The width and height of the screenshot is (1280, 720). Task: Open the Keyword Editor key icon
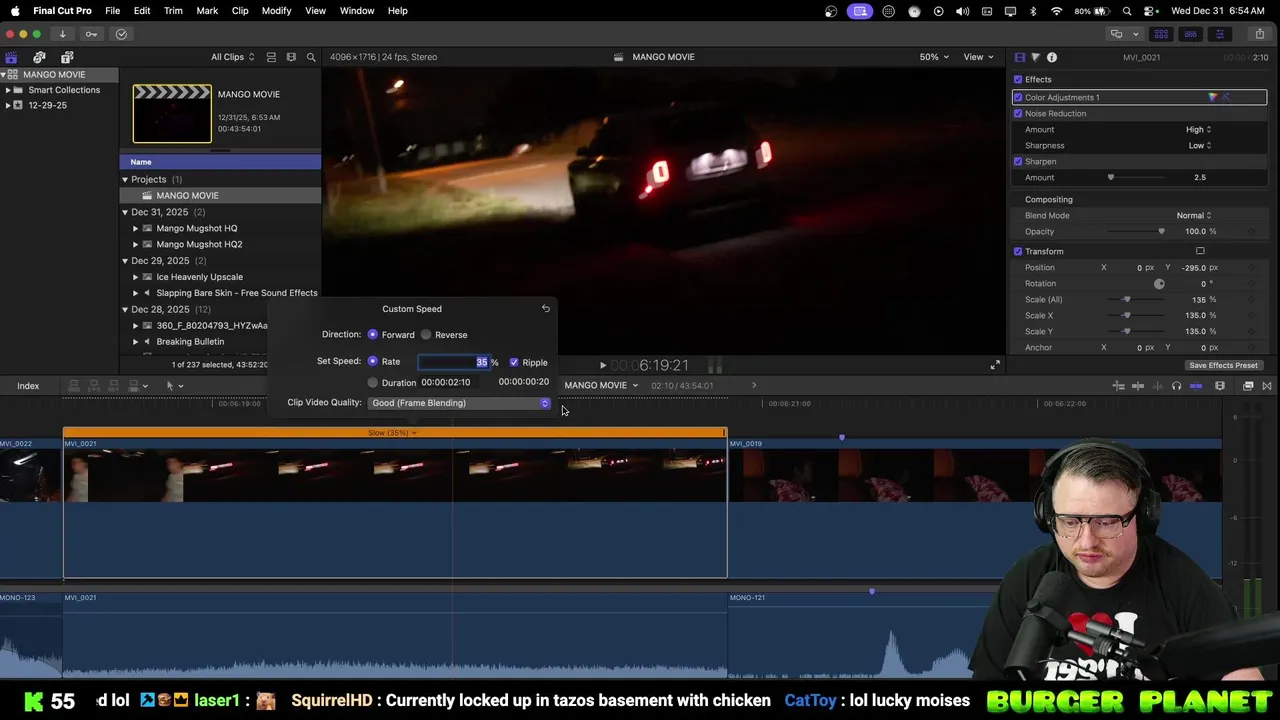click(x=91, y=34)
